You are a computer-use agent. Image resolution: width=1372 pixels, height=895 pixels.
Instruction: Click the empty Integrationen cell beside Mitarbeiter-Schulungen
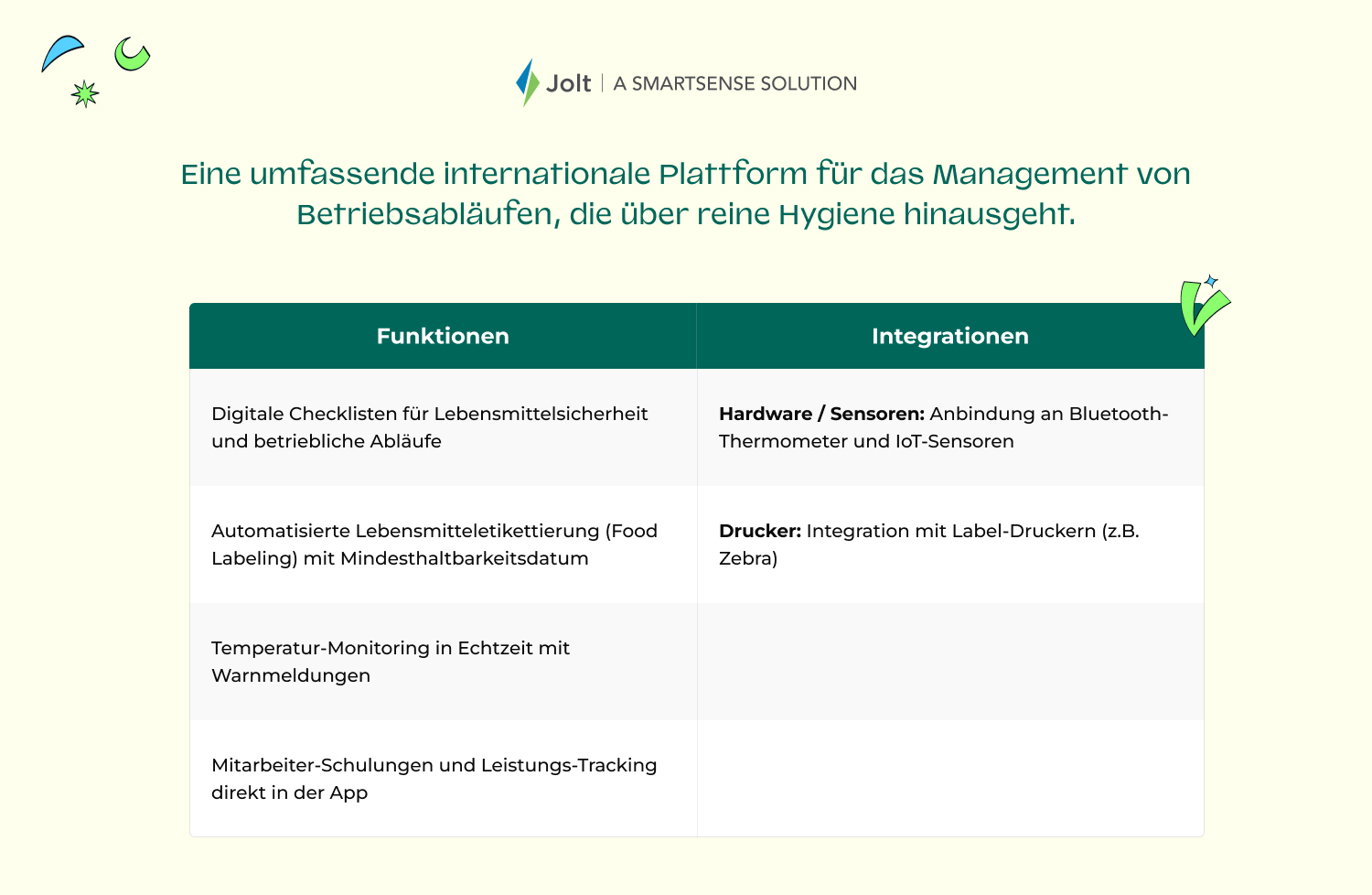click(949, 779)
